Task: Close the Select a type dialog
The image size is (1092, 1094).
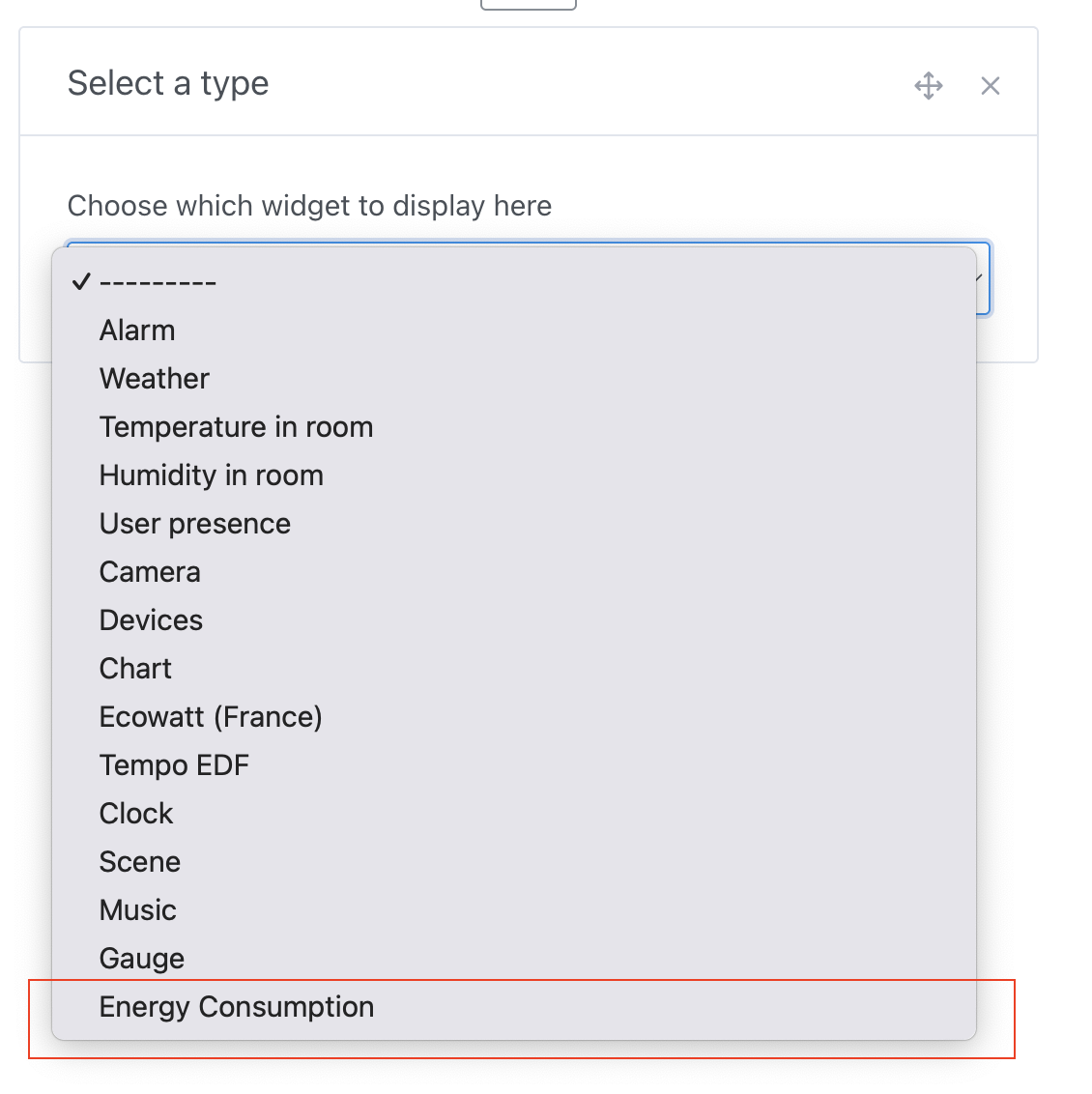Action: click(990, 86)
